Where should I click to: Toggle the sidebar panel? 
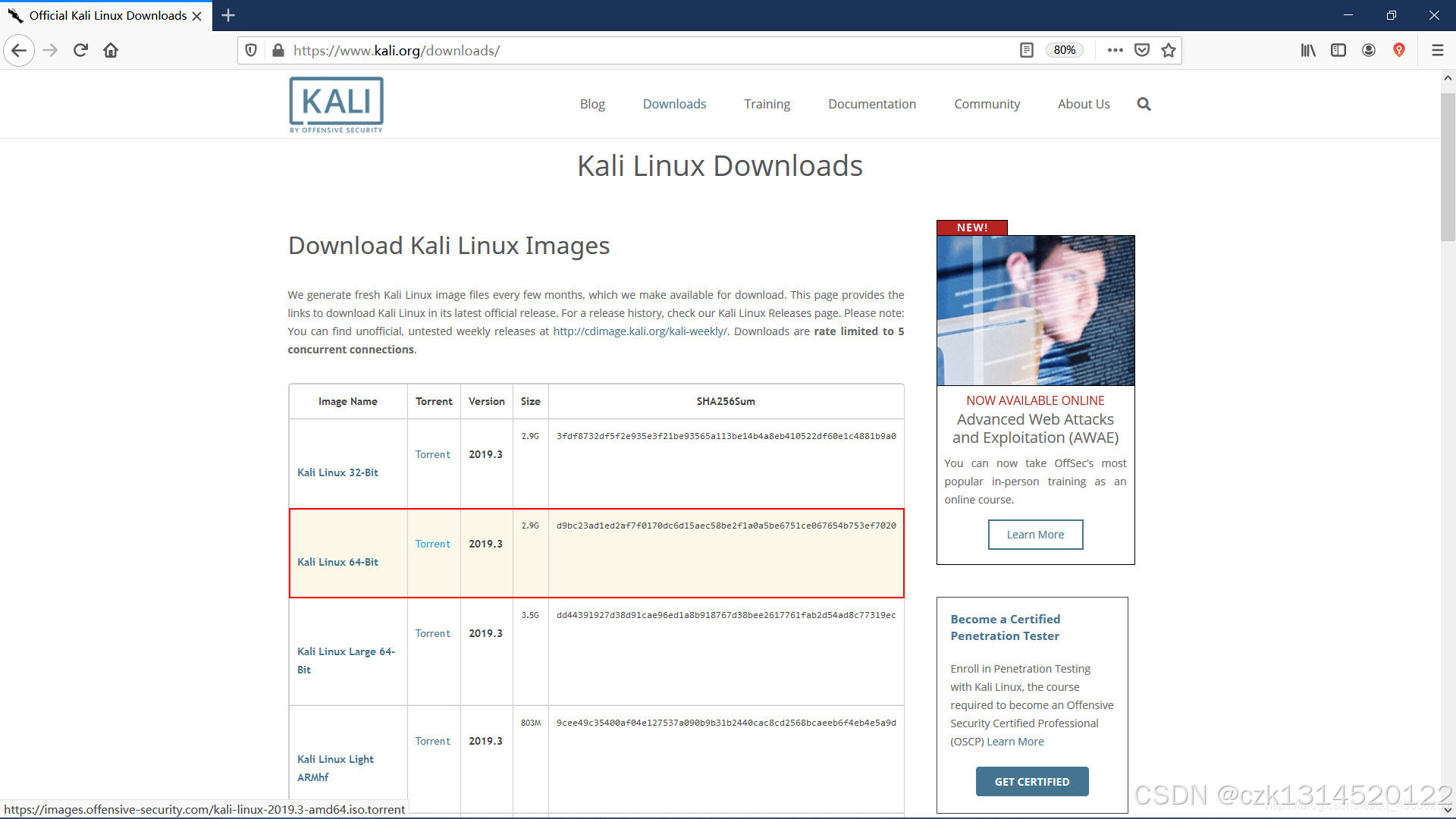1338,50
